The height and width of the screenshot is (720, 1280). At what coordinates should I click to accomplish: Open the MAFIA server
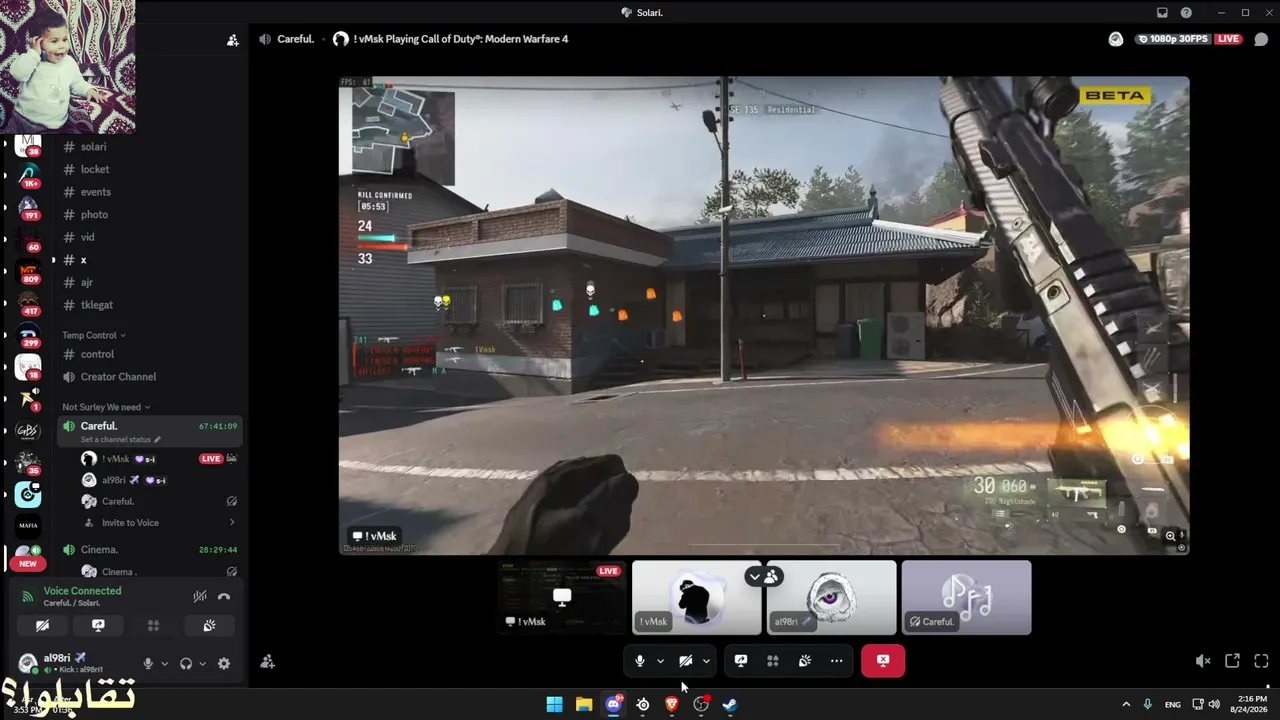click(28, 525)
